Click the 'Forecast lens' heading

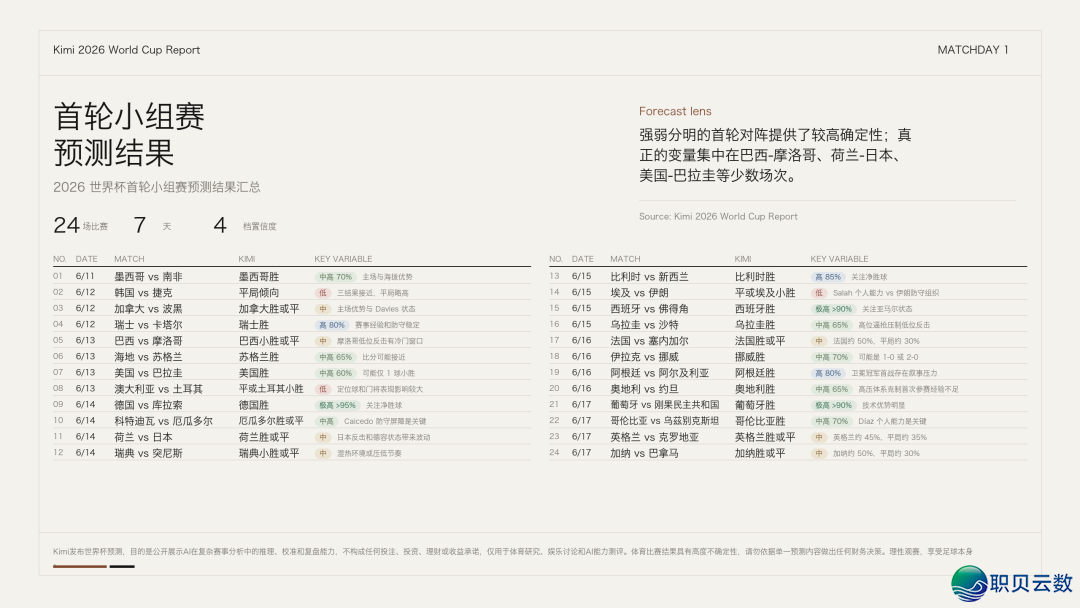coord(675,111)
